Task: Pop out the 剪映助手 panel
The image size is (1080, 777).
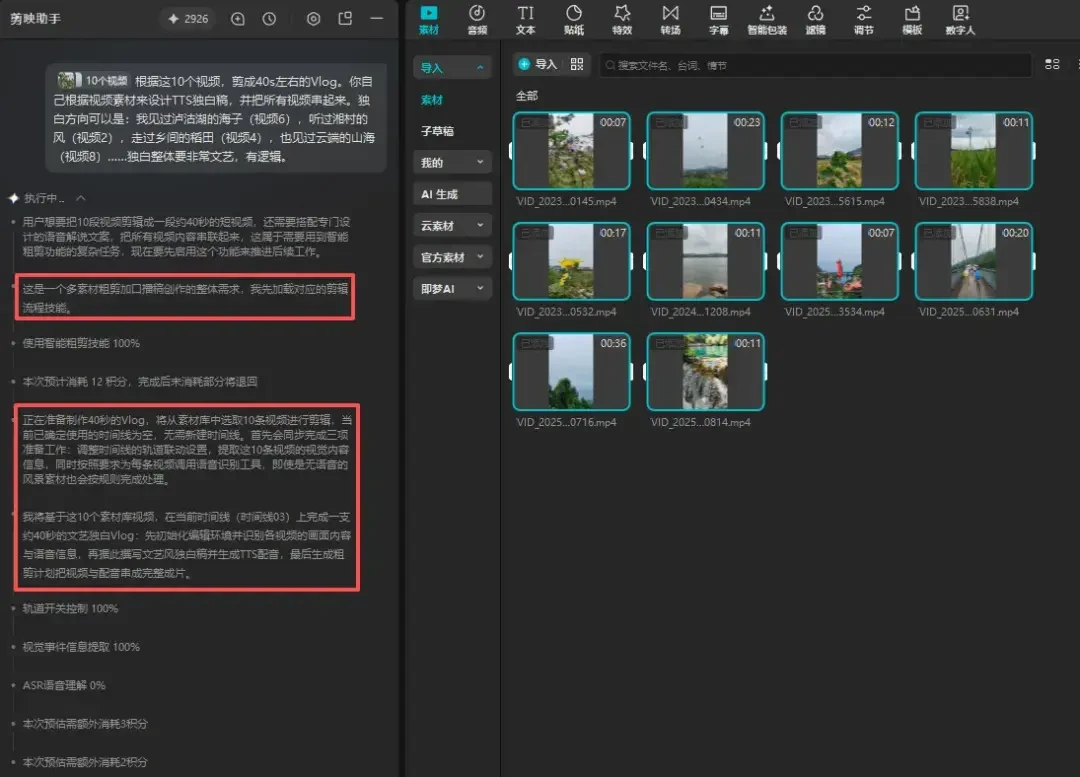Action: tap(345, 19)
